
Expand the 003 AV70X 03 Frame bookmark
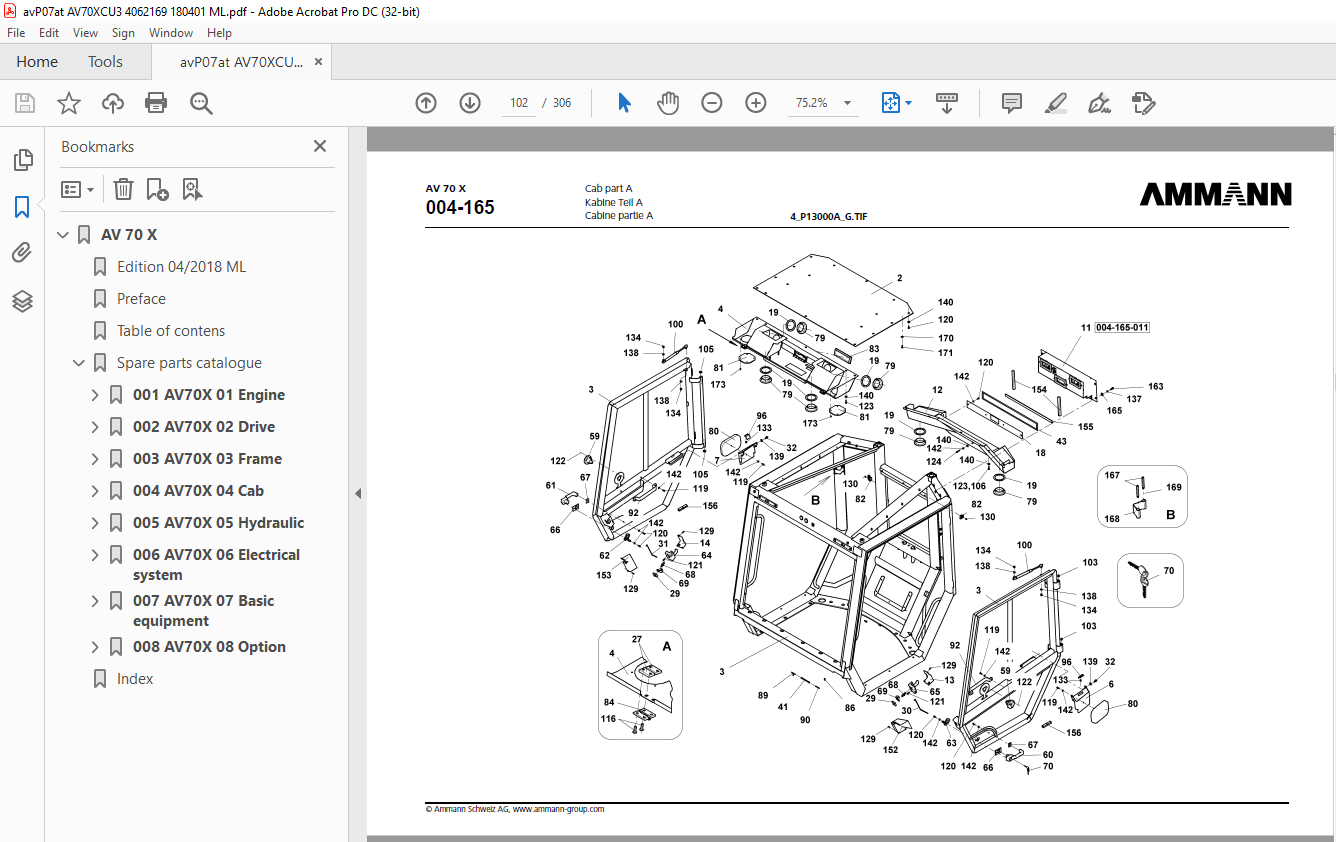96,459
